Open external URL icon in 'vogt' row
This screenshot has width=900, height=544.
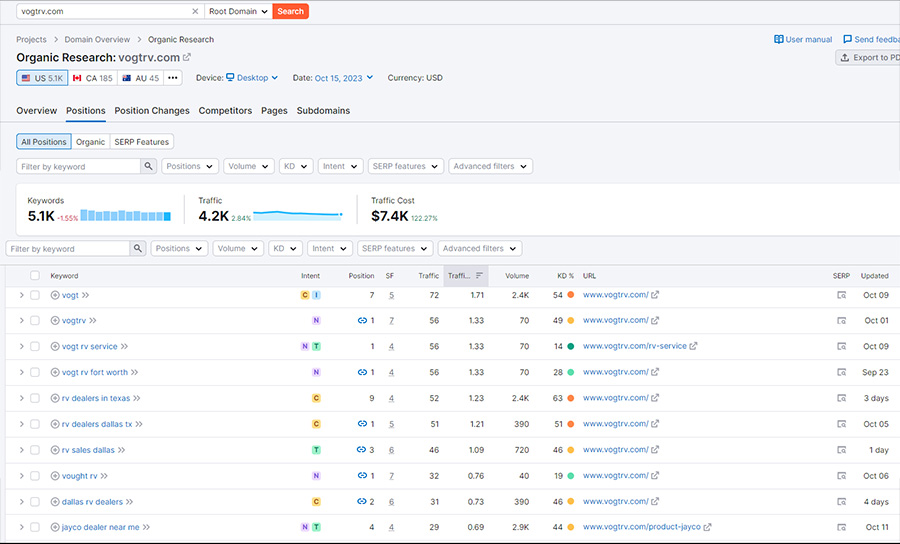pyautogui.click(x=655, y=295)
